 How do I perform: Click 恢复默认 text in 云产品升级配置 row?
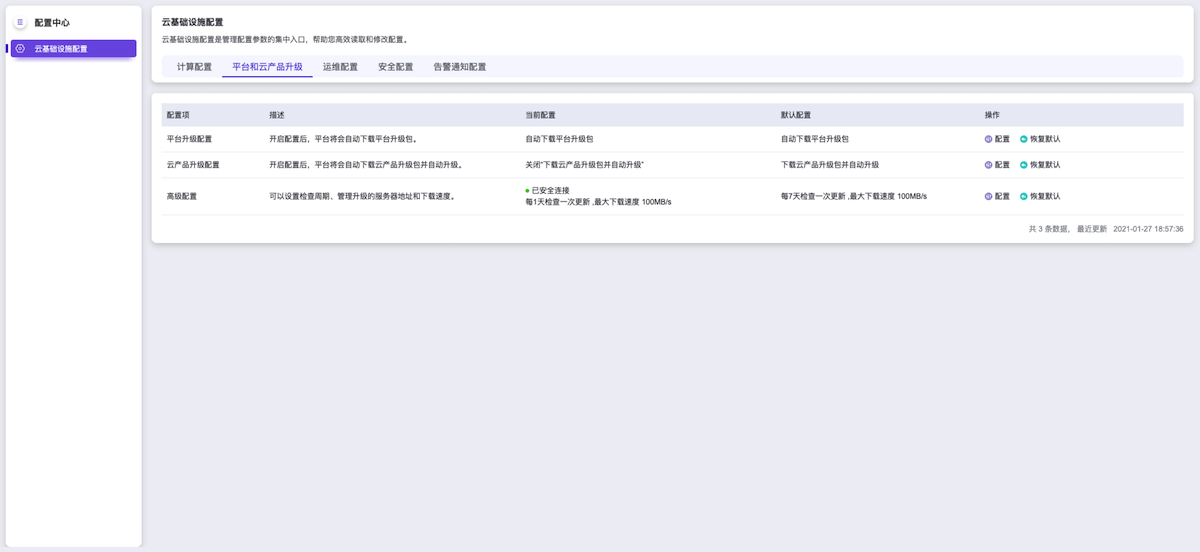click(x=1045, y=165)
